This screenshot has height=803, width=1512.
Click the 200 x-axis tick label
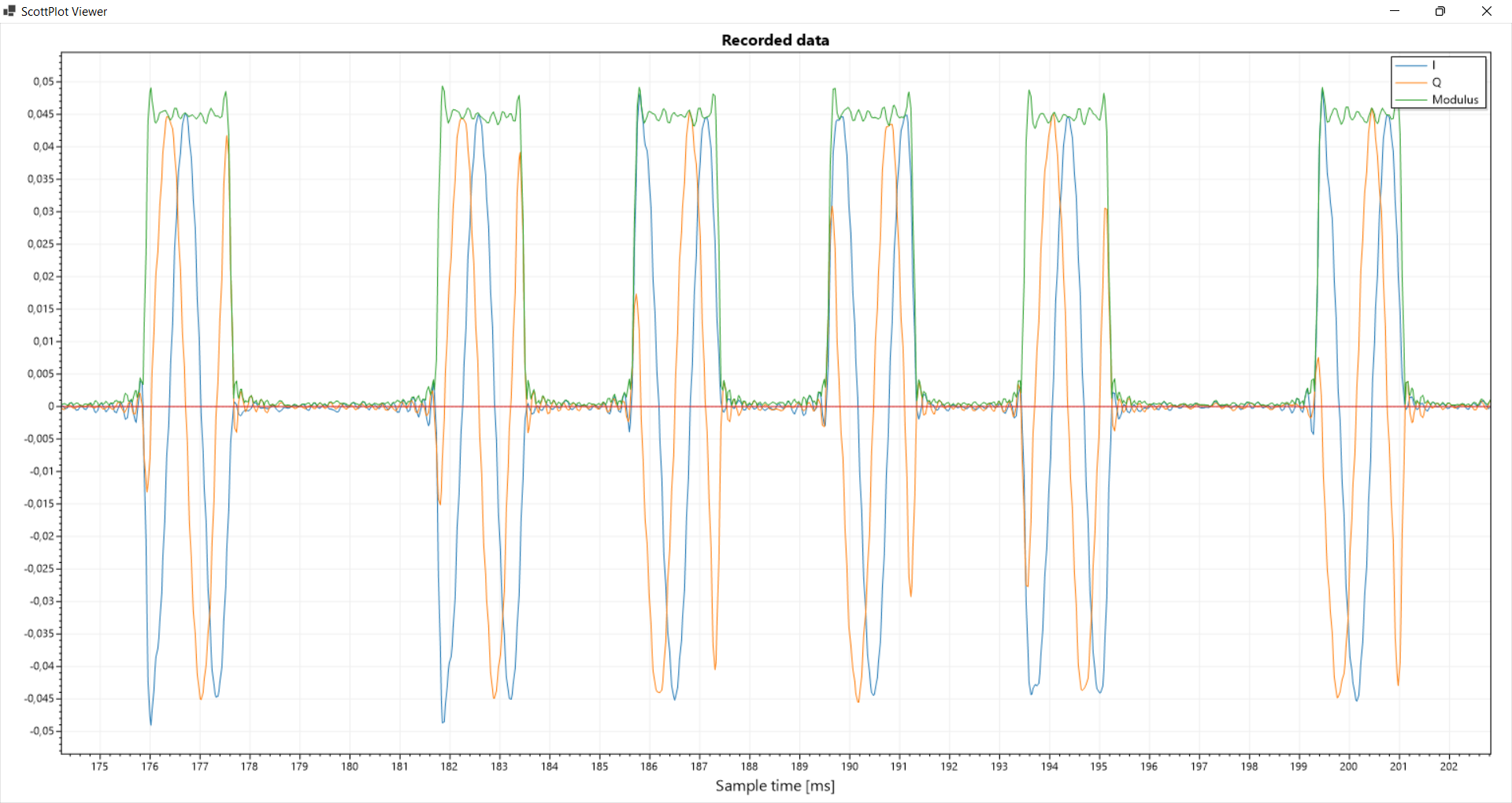click(1348, 766)
